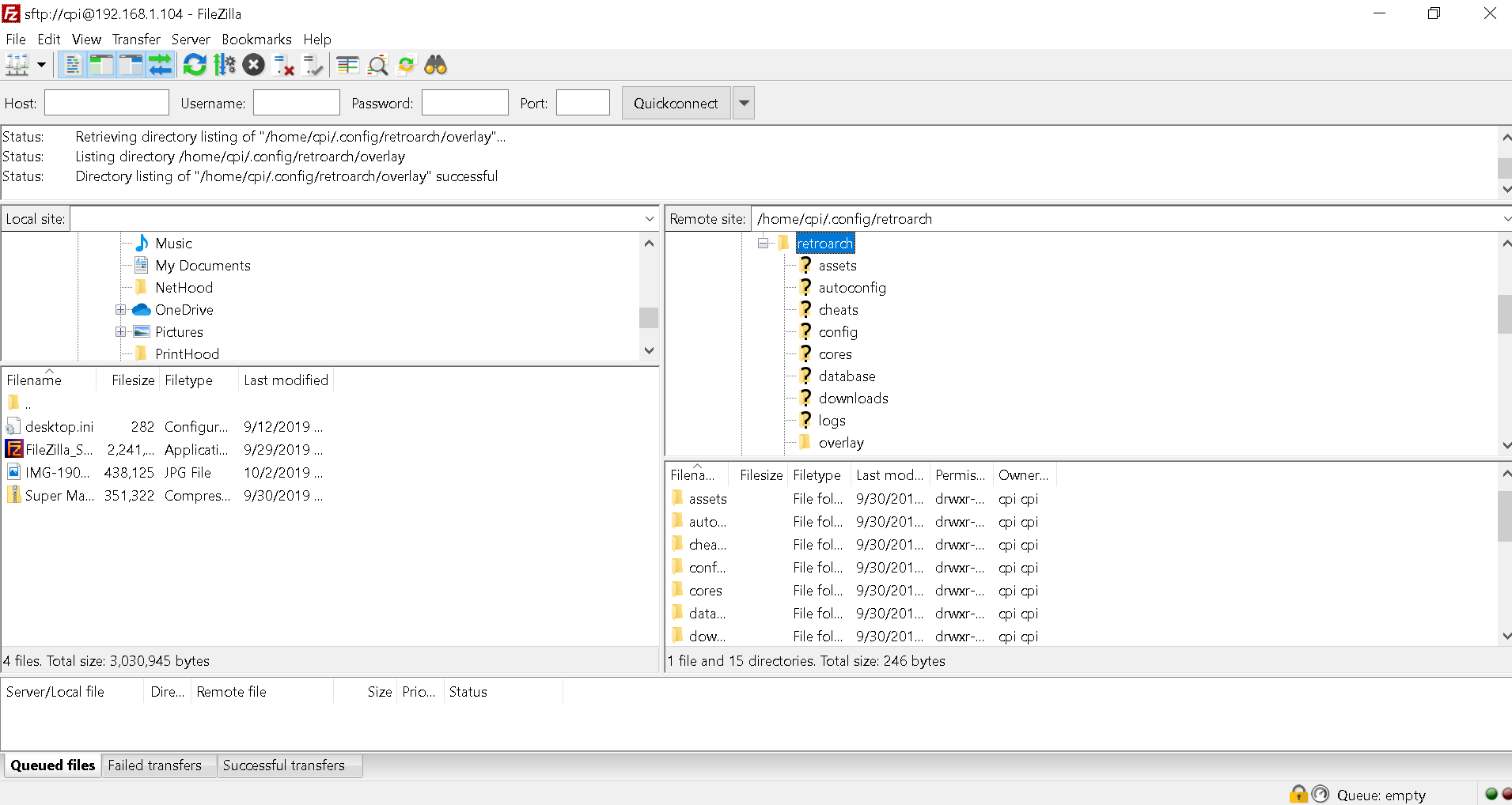Open the Bookmarks menu

256,39
